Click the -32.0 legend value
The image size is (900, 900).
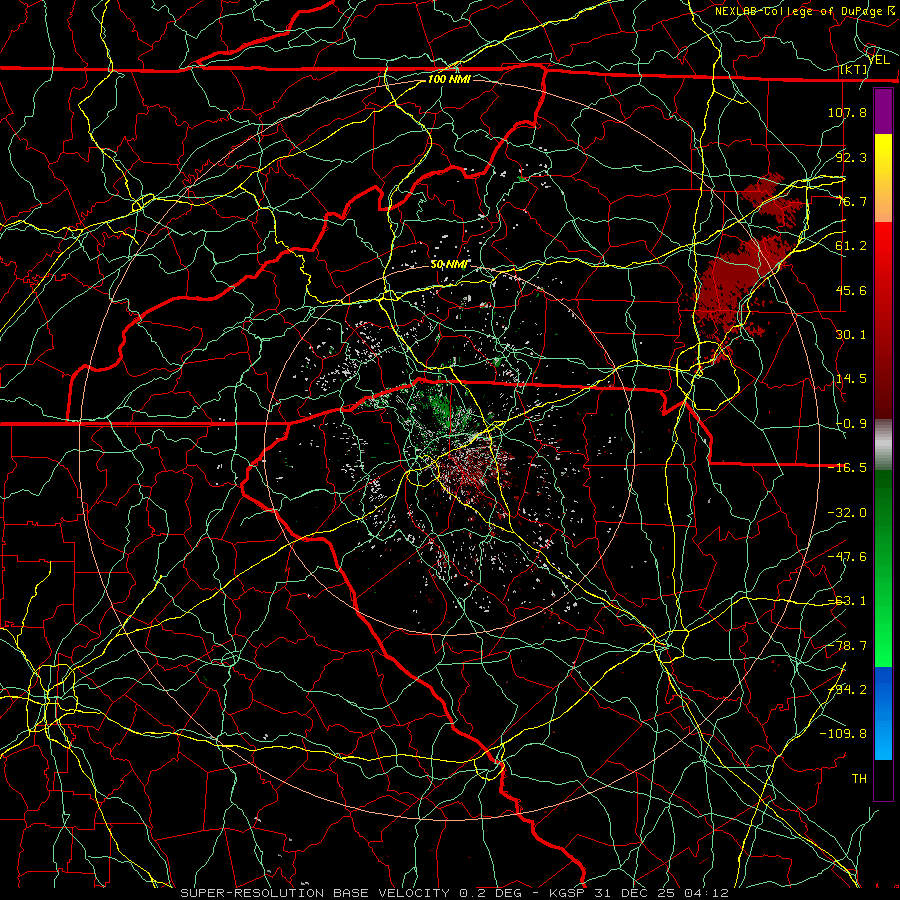point(847,513)
